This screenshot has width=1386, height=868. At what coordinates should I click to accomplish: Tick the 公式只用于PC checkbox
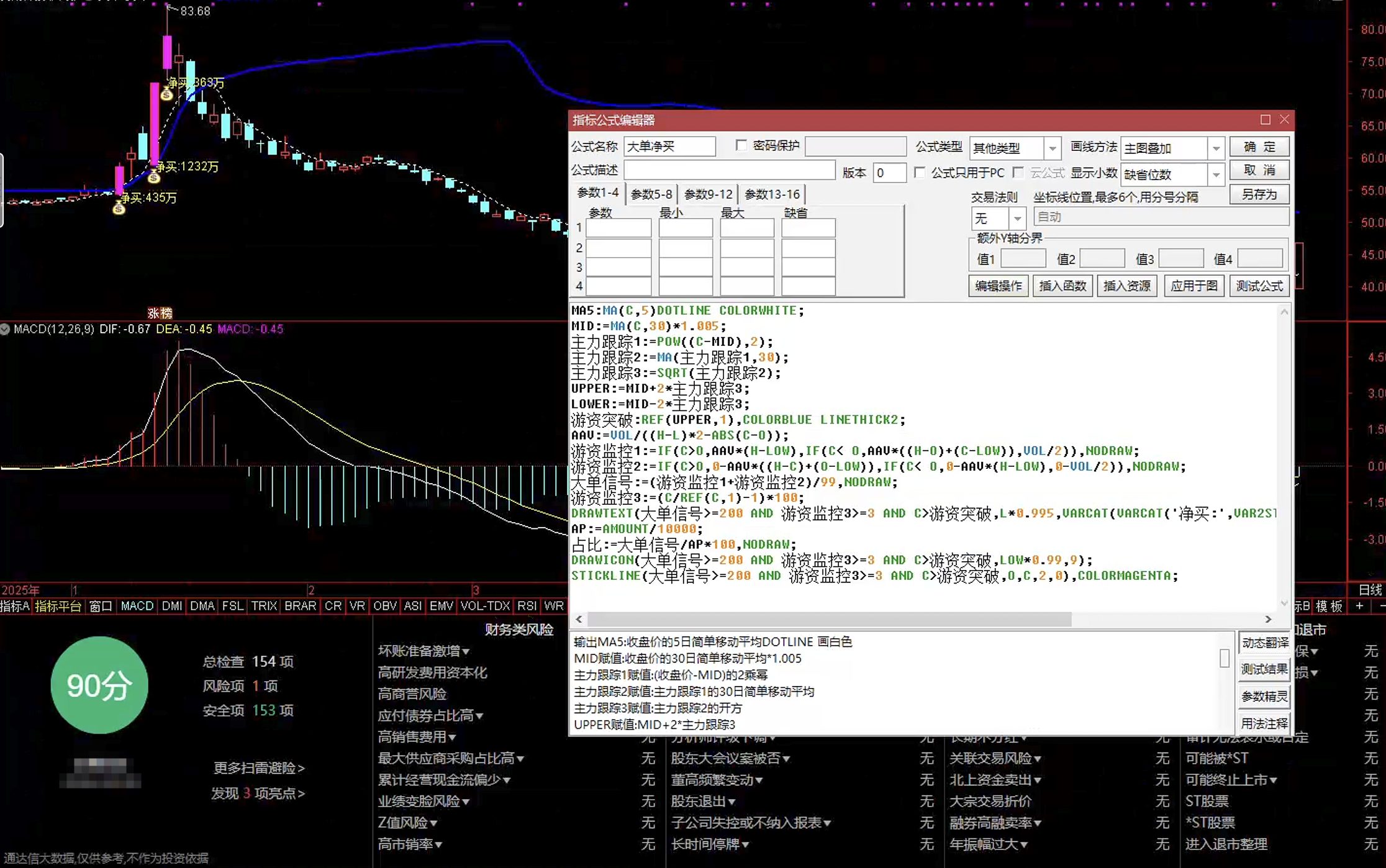(920, 173)
